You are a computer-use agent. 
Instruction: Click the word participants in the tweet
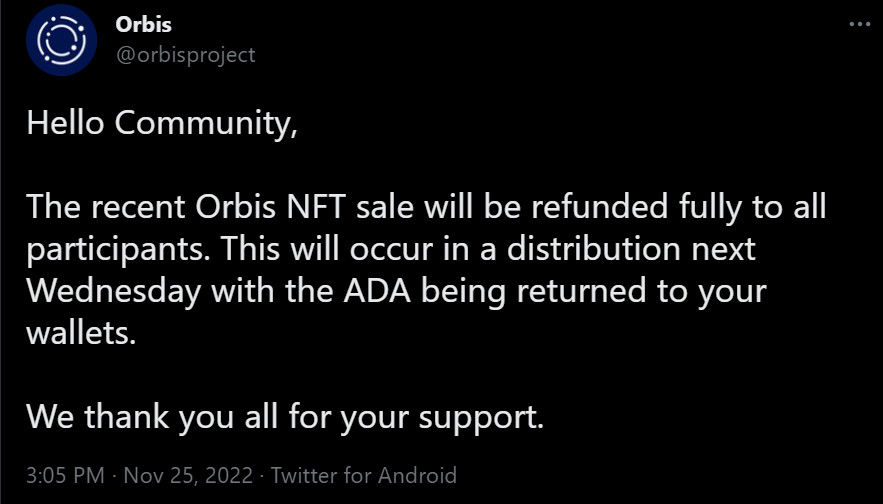108,250
